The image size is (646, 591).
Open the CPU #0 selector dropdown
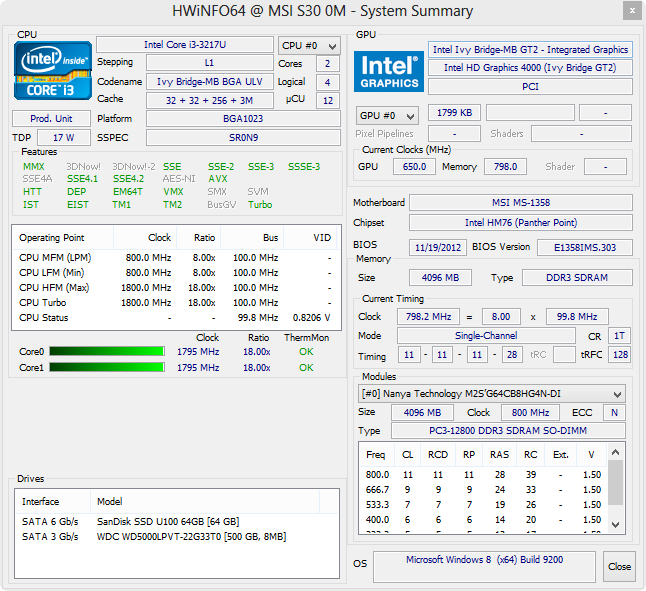(309, 46)
